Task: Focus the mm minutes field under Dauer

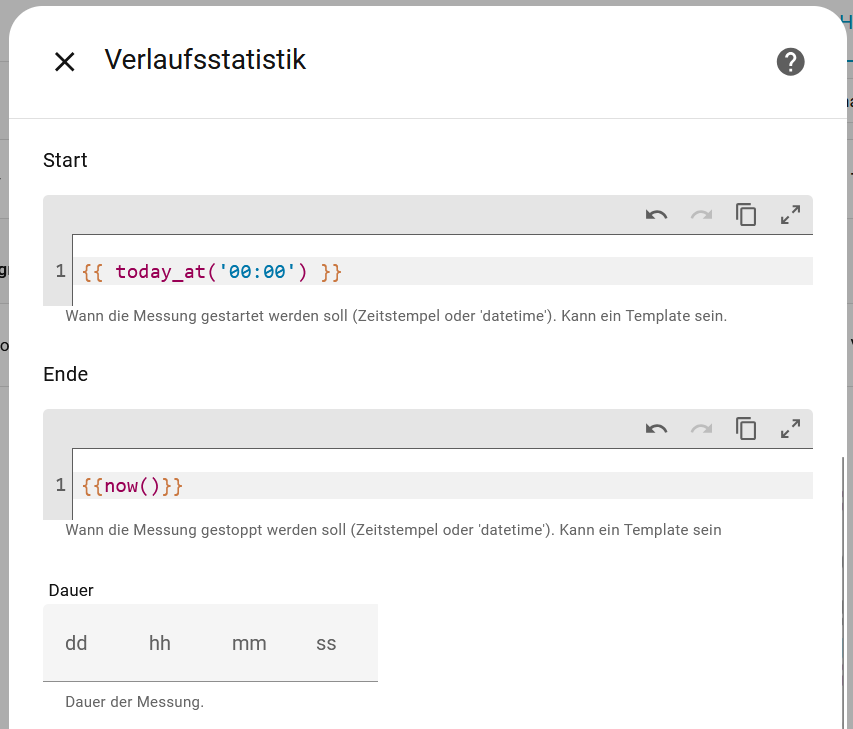Action: click(x=249, y=643)
